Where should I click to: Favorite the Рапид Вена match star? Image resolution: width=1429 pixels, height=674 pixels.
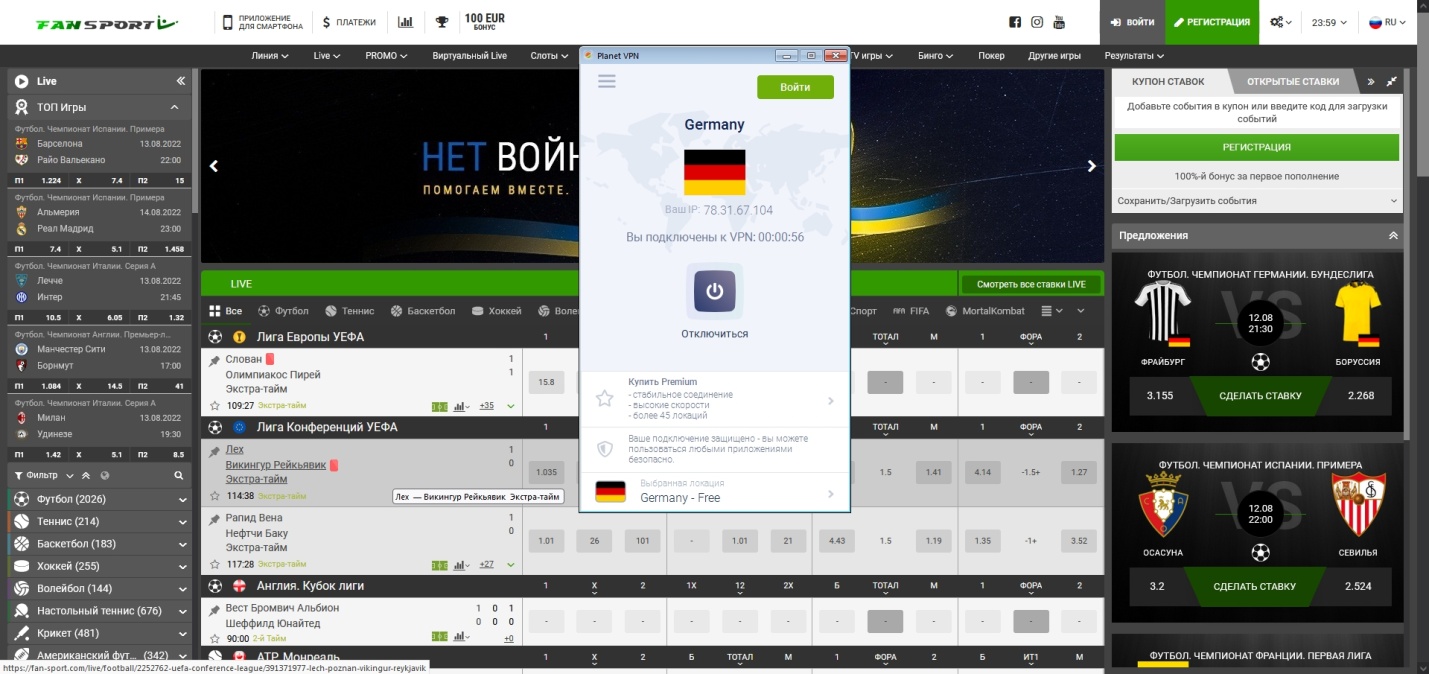214,564
